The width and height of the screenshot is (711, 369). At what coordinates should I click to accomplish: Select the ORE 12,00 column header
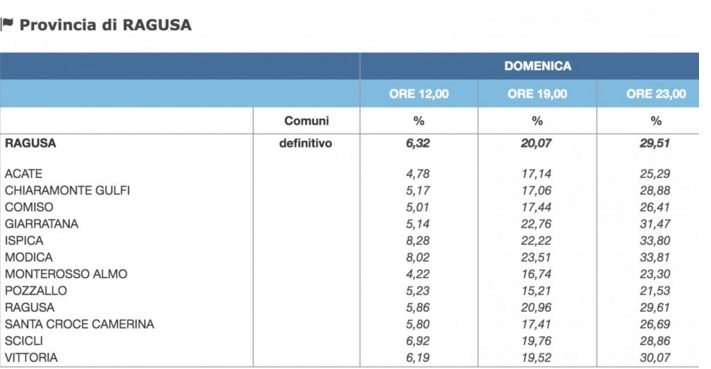pyautogui.click(x=419, y=94)
